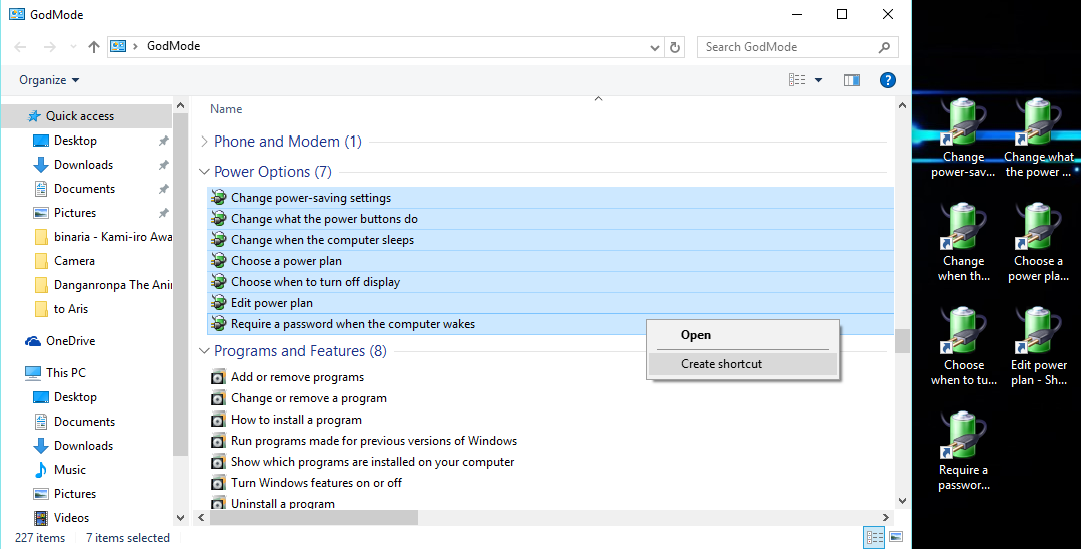Click the navigation pane scroll-down arrow
Viewport: 1081px width, 549px height.
(x=181, y=517)
